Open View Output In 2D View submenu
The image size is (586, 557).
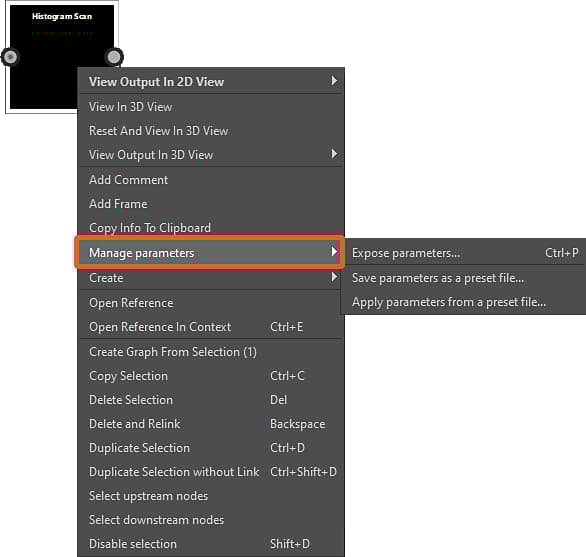pyautogui.click(x=211, y=81)
